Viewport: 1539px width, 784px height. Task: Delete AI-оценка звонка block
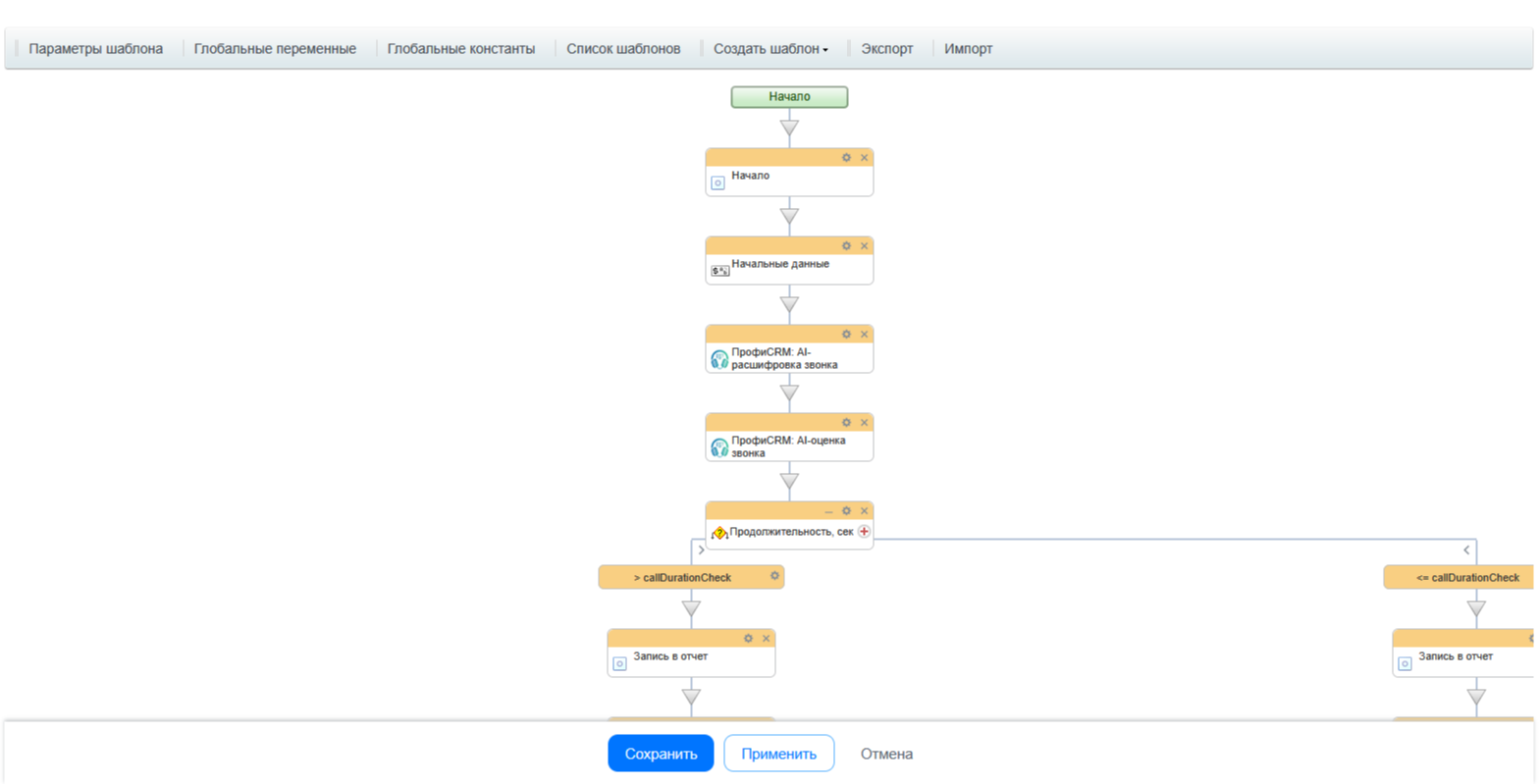tap(865, 422)
